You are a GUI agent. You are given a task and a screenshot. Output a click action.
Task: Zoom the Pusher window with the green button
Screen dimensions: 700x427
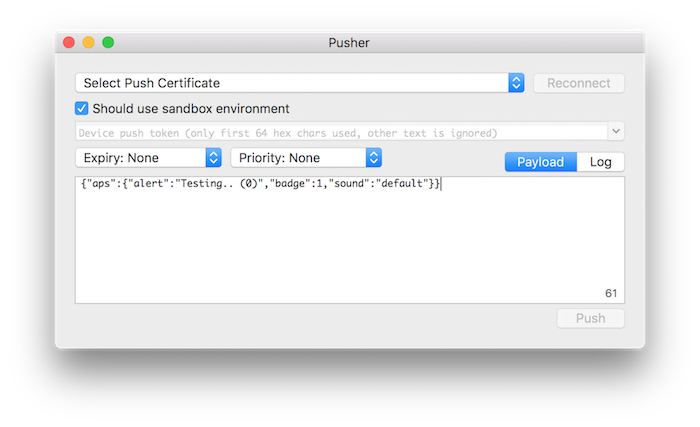pyautogui.click(x=108, y=43)
